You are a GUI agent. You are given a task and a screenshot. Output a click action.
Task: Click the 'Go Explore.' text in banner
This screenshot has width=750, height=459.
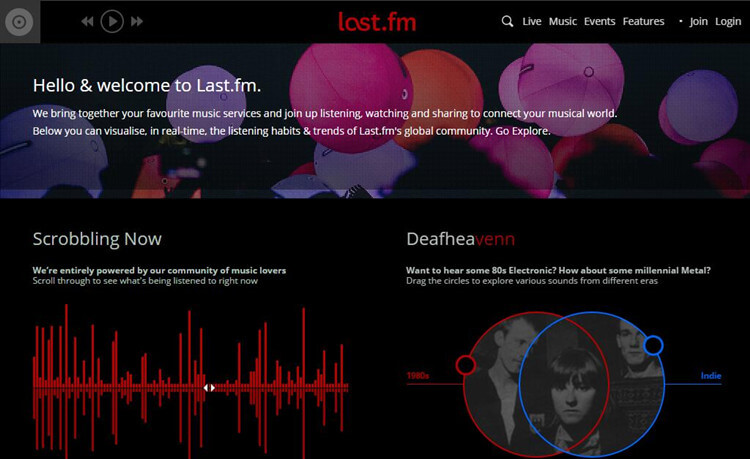(523, 131)
